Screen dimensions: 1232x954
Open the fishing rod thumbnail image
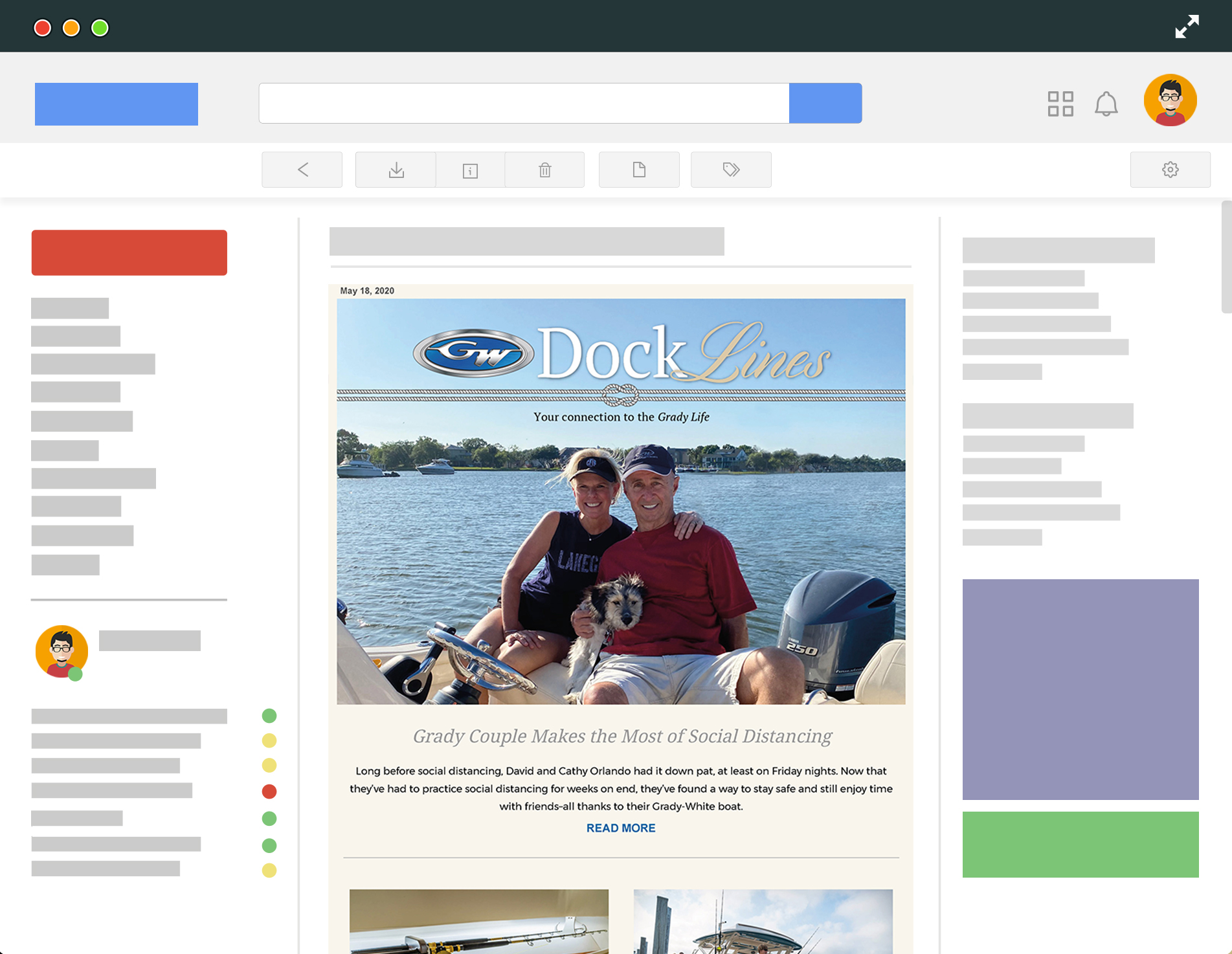(479, 921)
